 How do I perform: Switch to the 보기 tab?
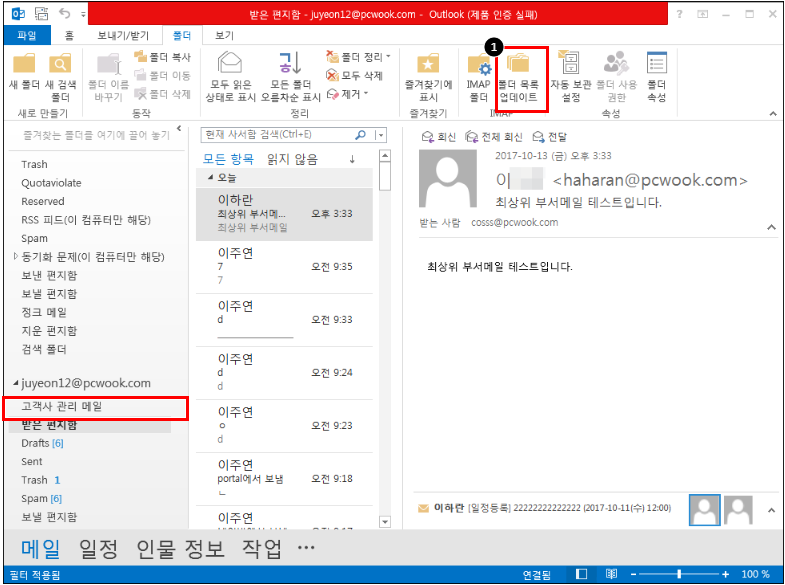224,35
